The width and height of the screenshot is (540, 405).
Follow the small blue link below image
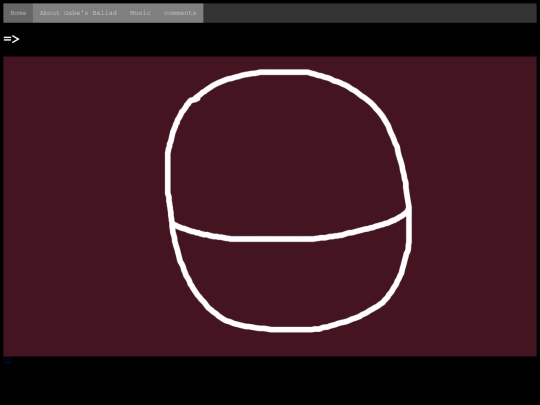point(8,361)
